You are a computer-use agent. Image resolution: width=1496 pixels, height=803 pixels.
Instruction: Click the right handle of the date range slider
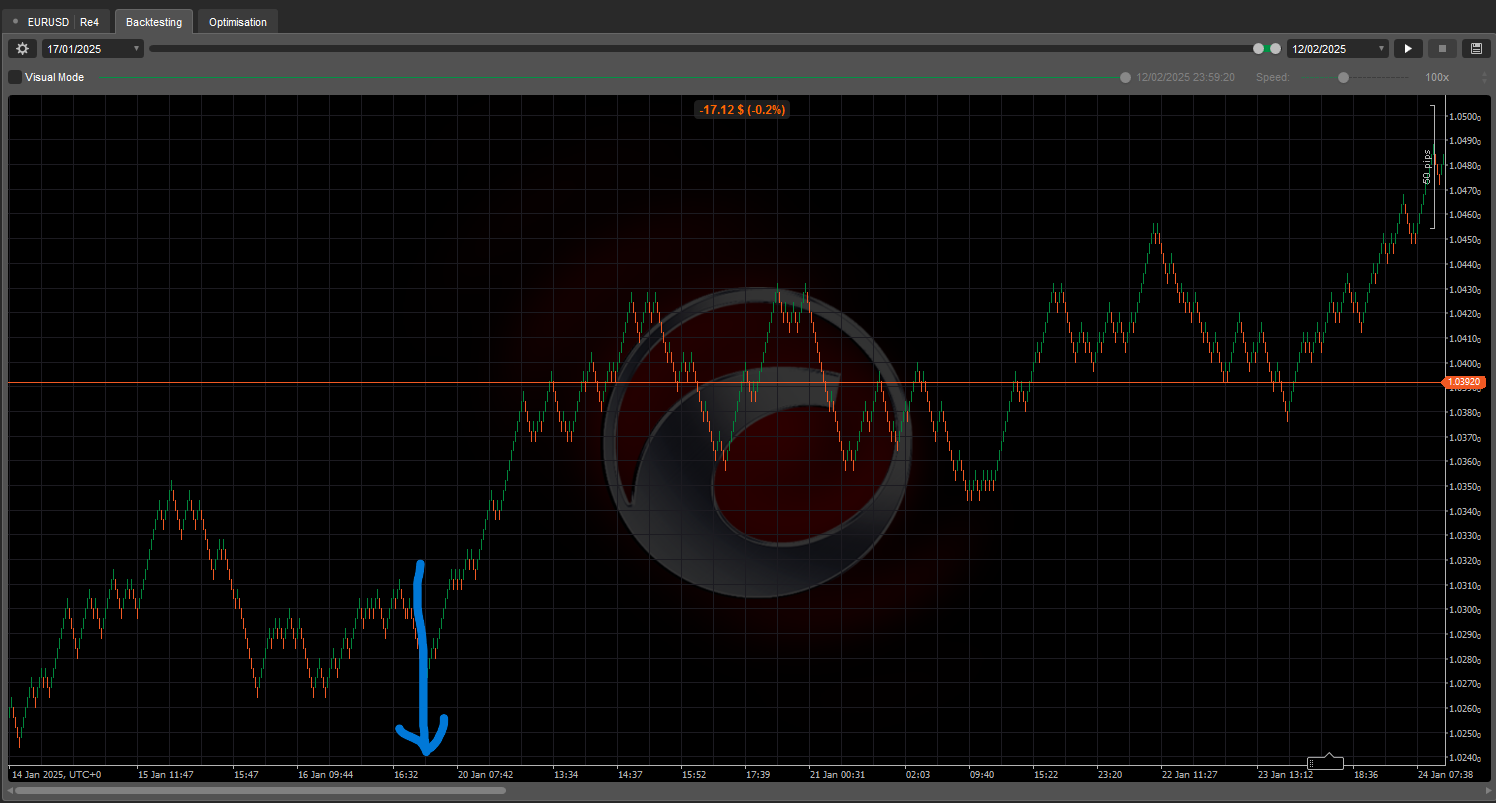click(1276, 48)
